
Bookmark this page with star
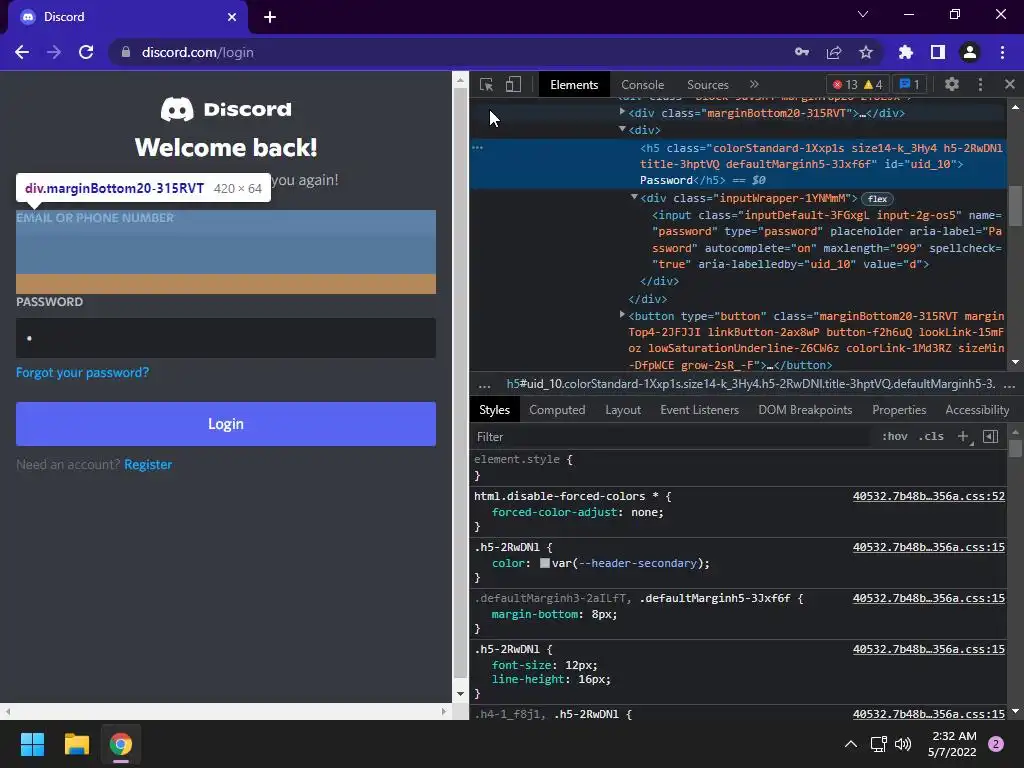click(x=866, y=52)
